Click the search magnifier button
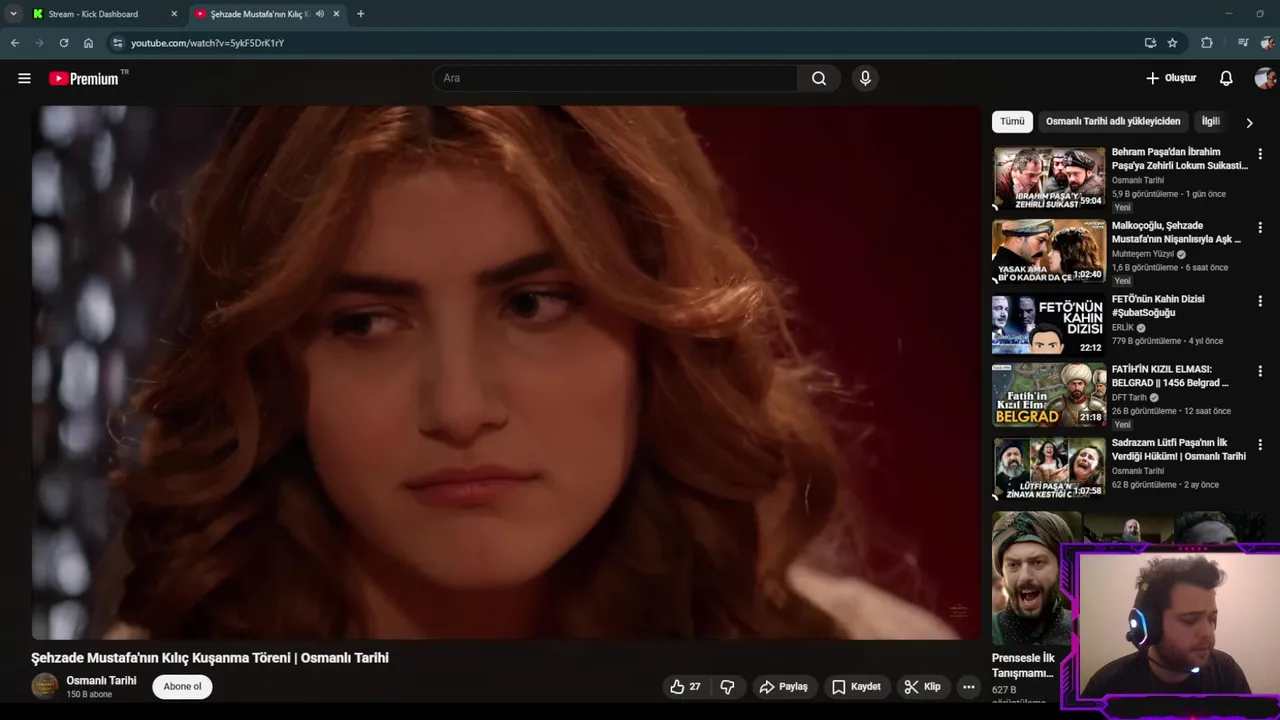The image size is (1280, 720). pos(819,78)
